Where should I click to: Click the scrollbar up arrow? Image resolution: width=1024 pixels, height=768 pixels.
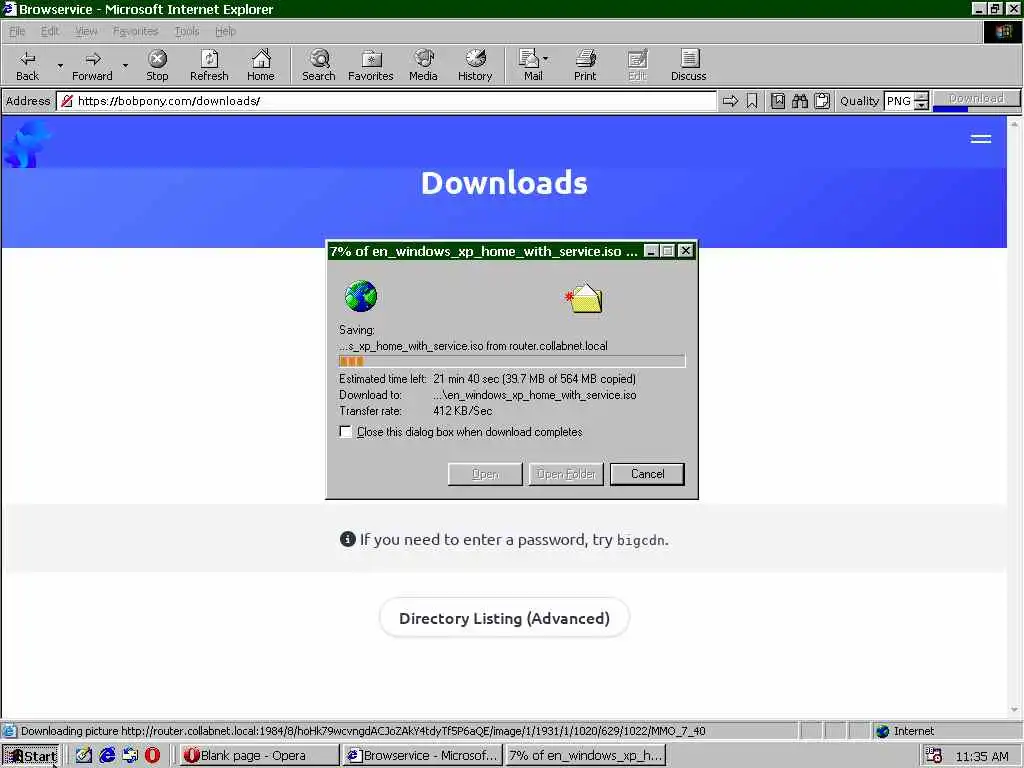(1014, 123)
